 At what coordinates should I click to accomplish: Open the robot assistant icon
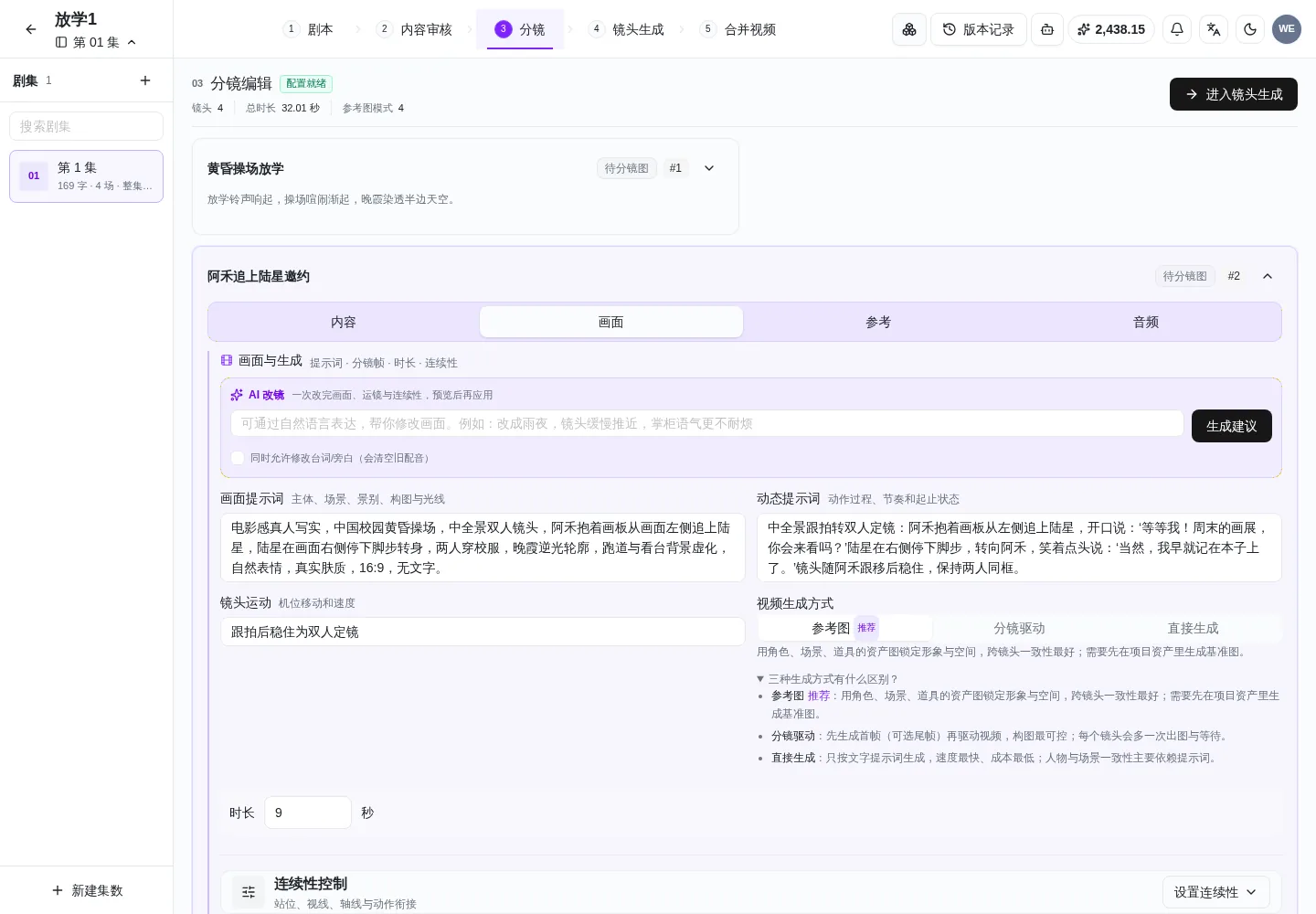1047,29
